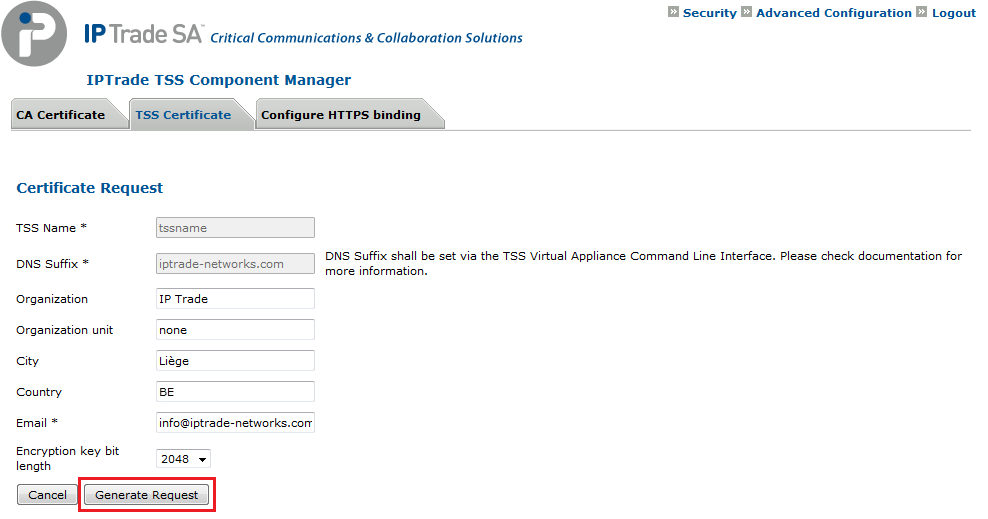Click the IP Trade circular logo

tap(34, 34)
